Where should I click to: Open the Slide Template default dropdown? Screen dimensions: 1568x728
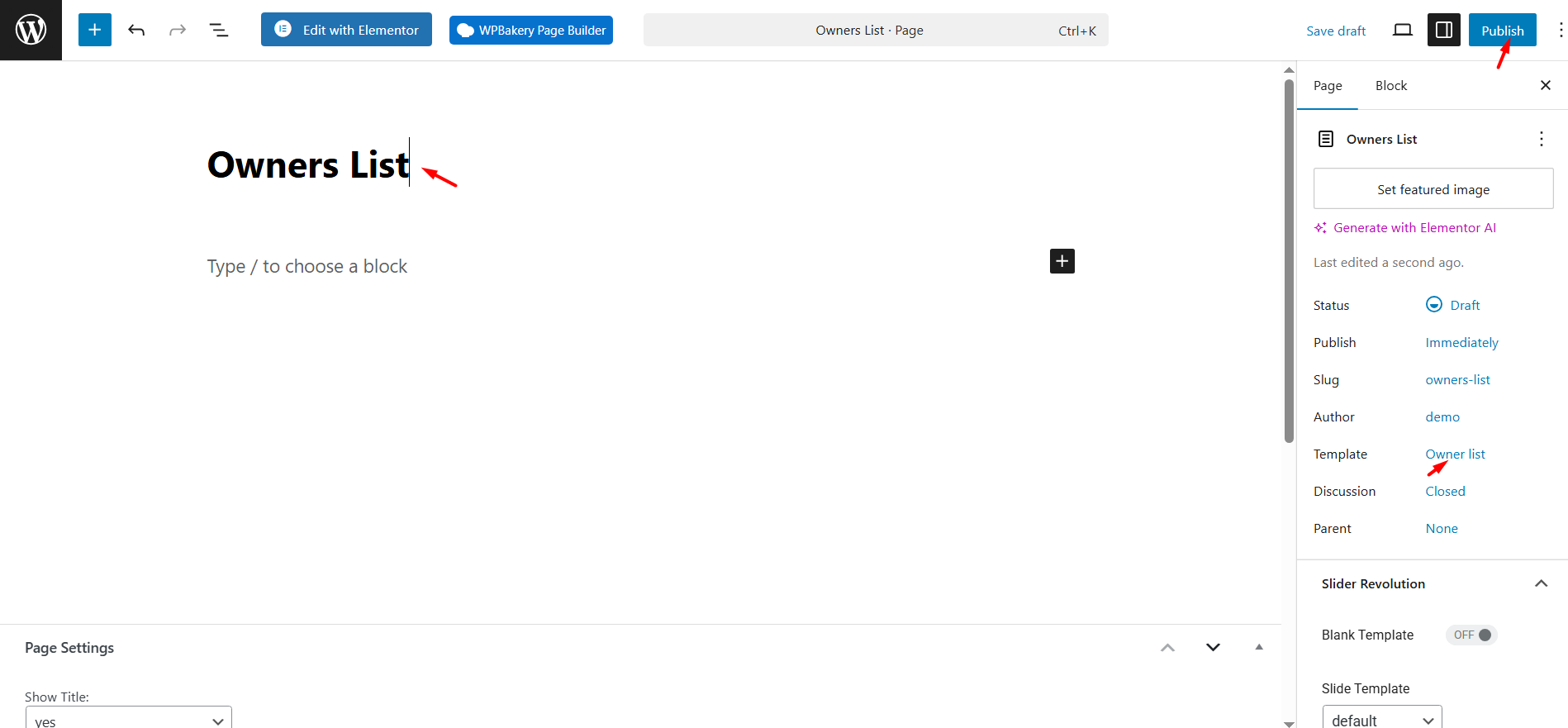point(1382,720)
